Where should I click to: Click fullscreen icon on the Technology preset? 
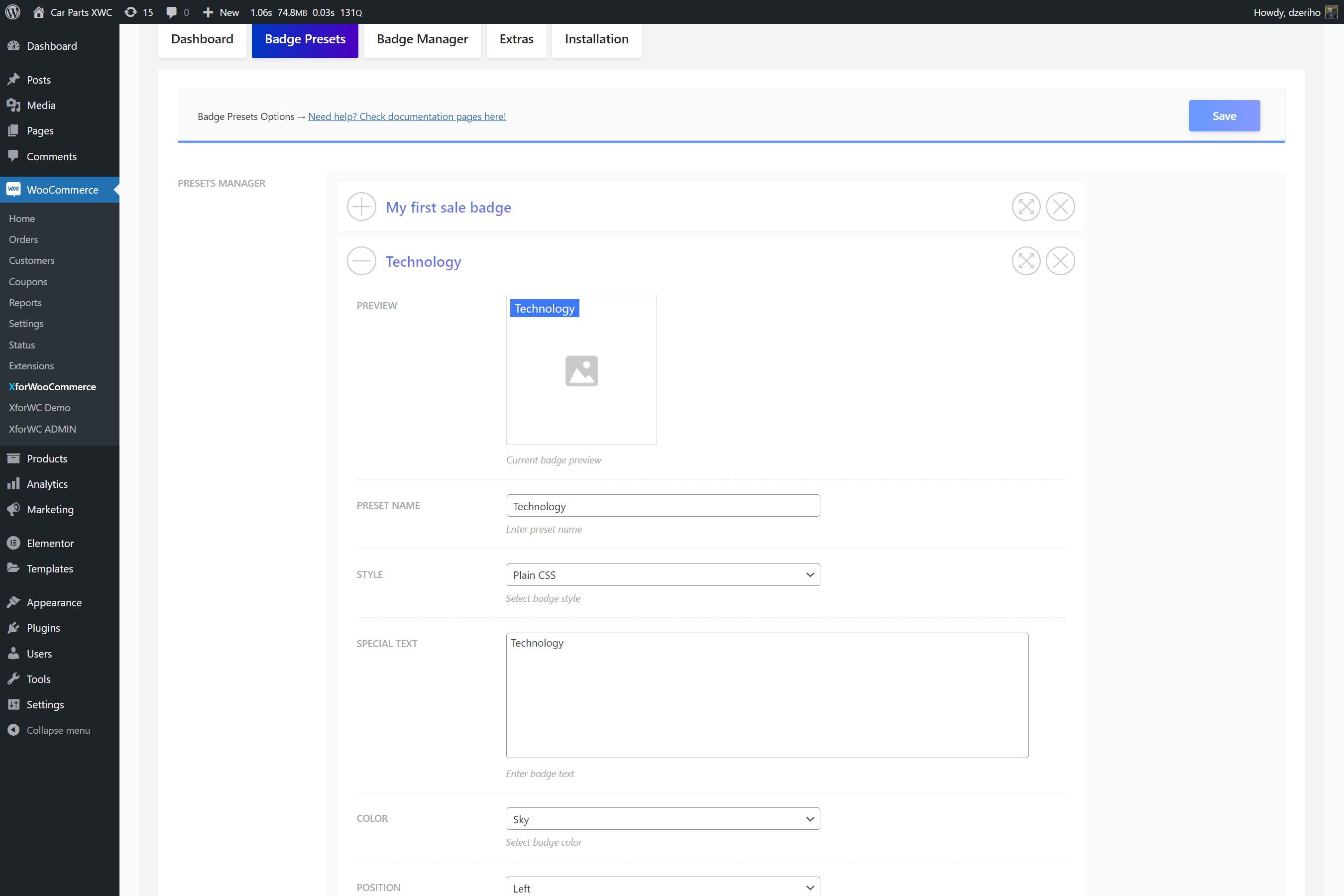point(1026,261)
